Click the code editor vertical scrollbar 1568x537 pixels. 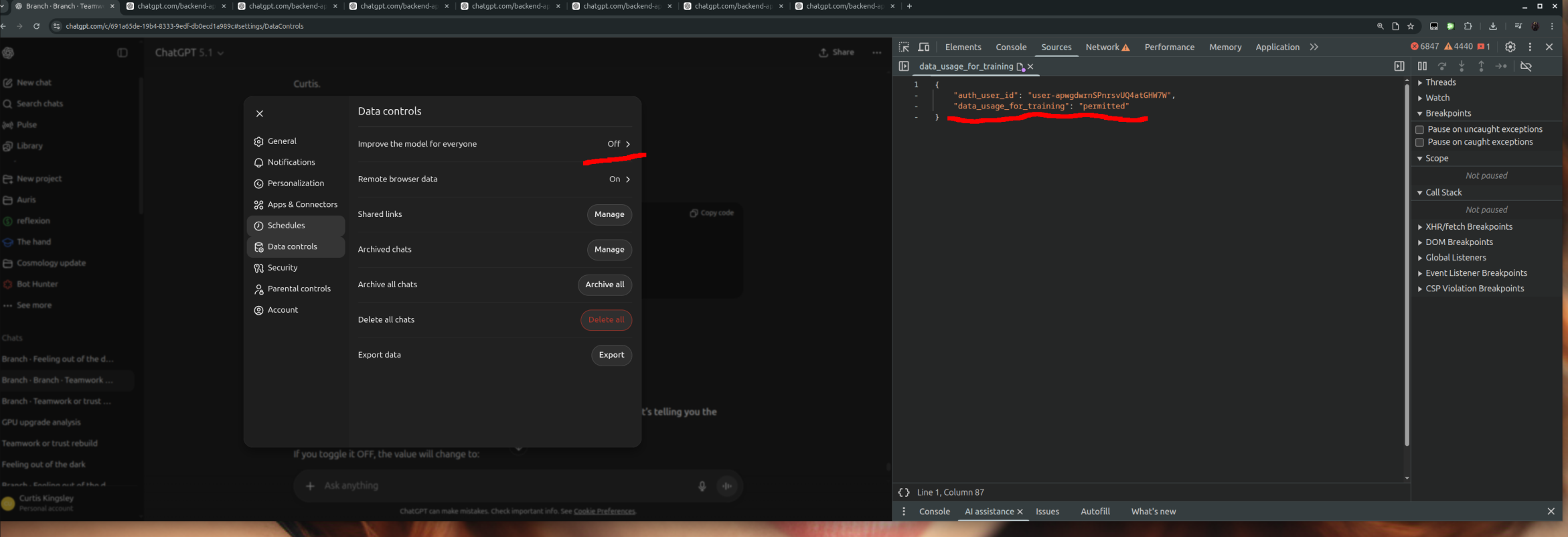(1407, 268)
